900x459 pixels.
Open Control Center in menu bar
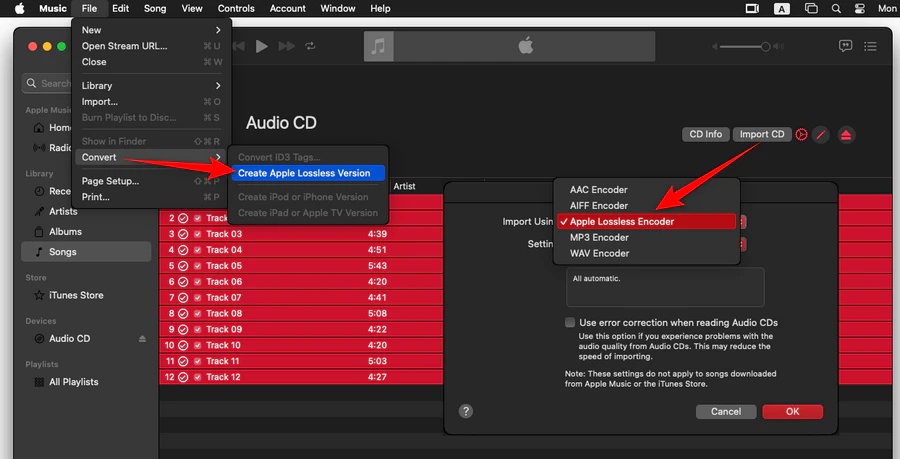(859, 8)
